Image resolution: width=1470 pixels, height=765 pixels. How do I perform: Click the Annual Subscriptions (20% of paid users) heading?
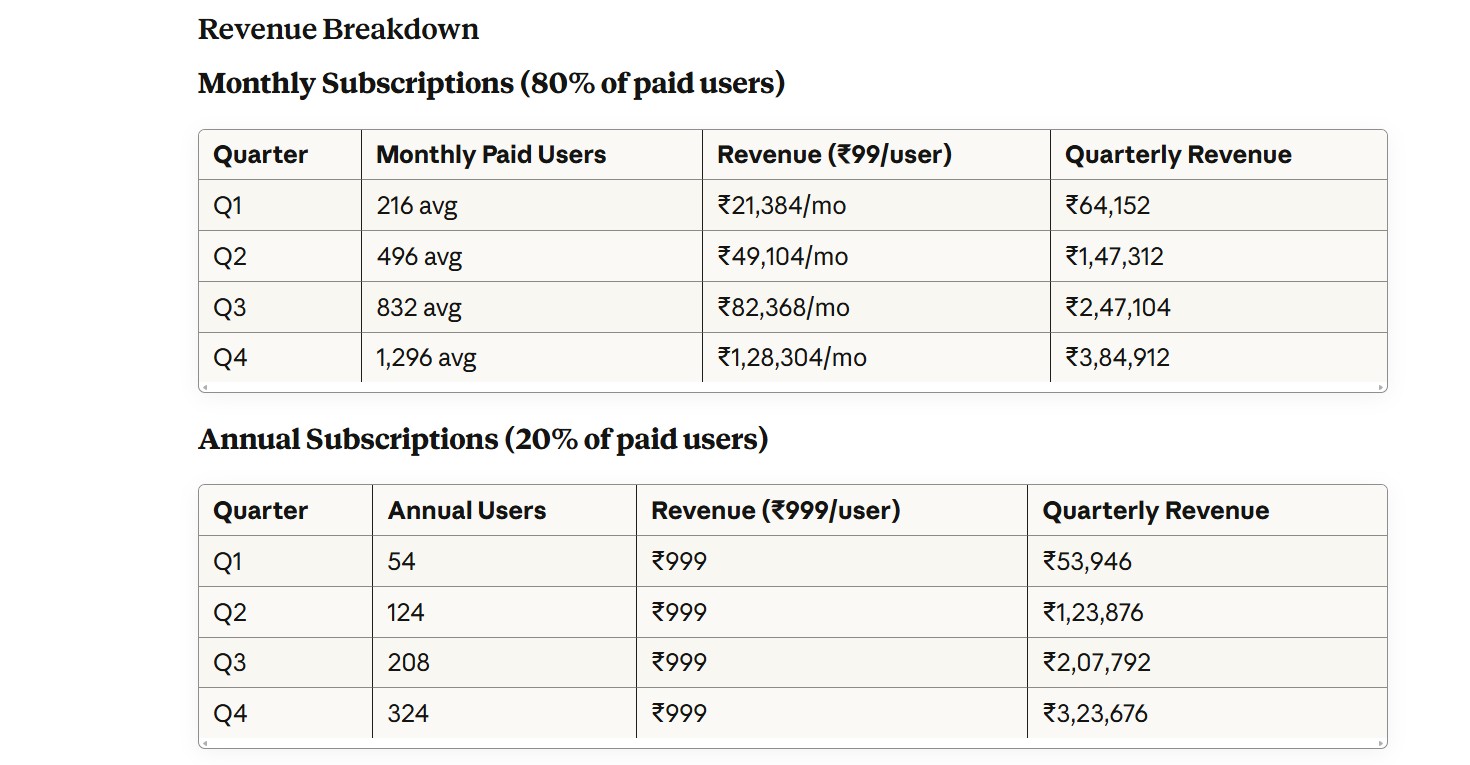tap(483, 439)
